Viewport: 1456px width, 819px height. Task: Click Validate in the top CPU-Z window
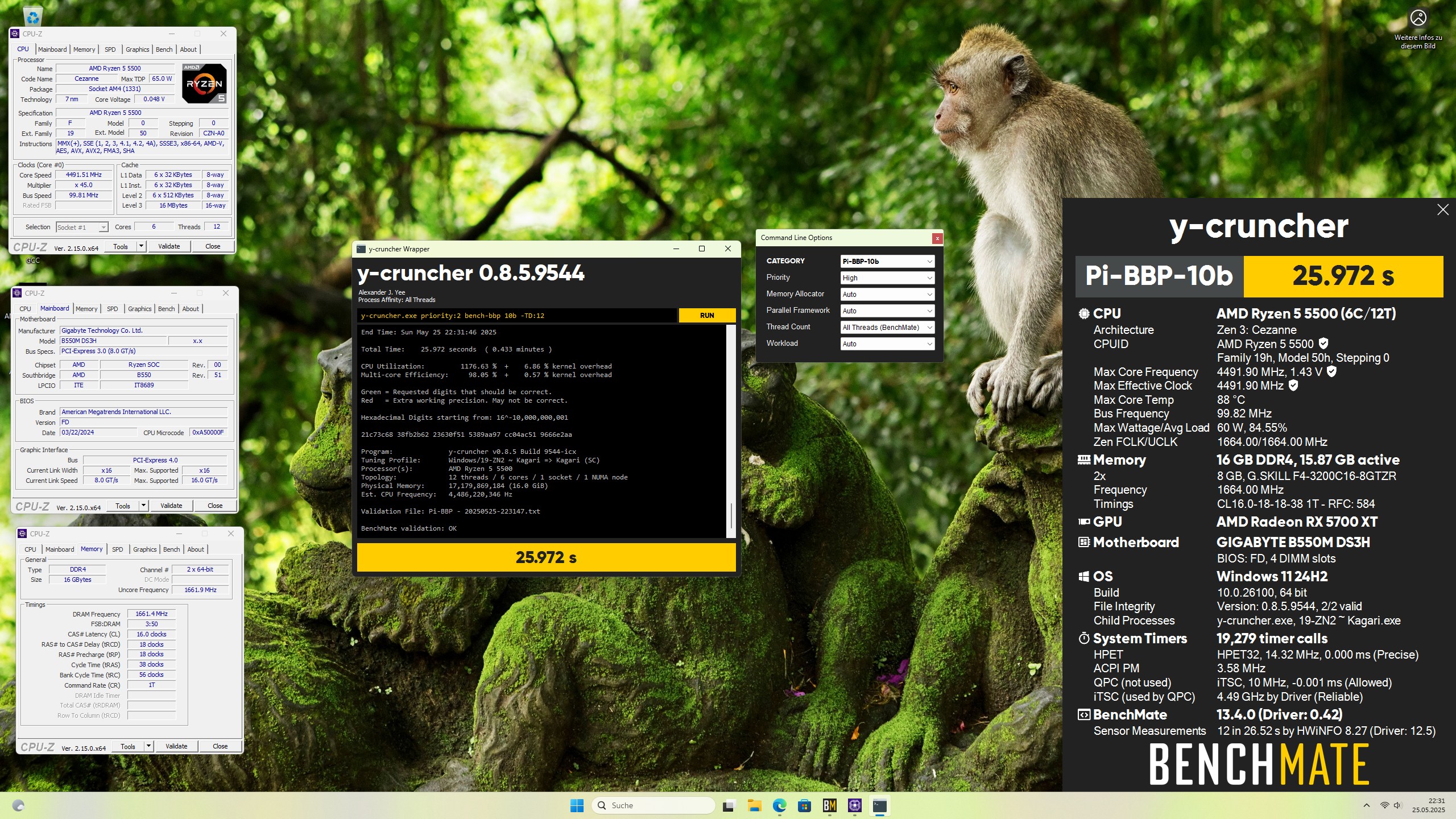pos(169,246)
